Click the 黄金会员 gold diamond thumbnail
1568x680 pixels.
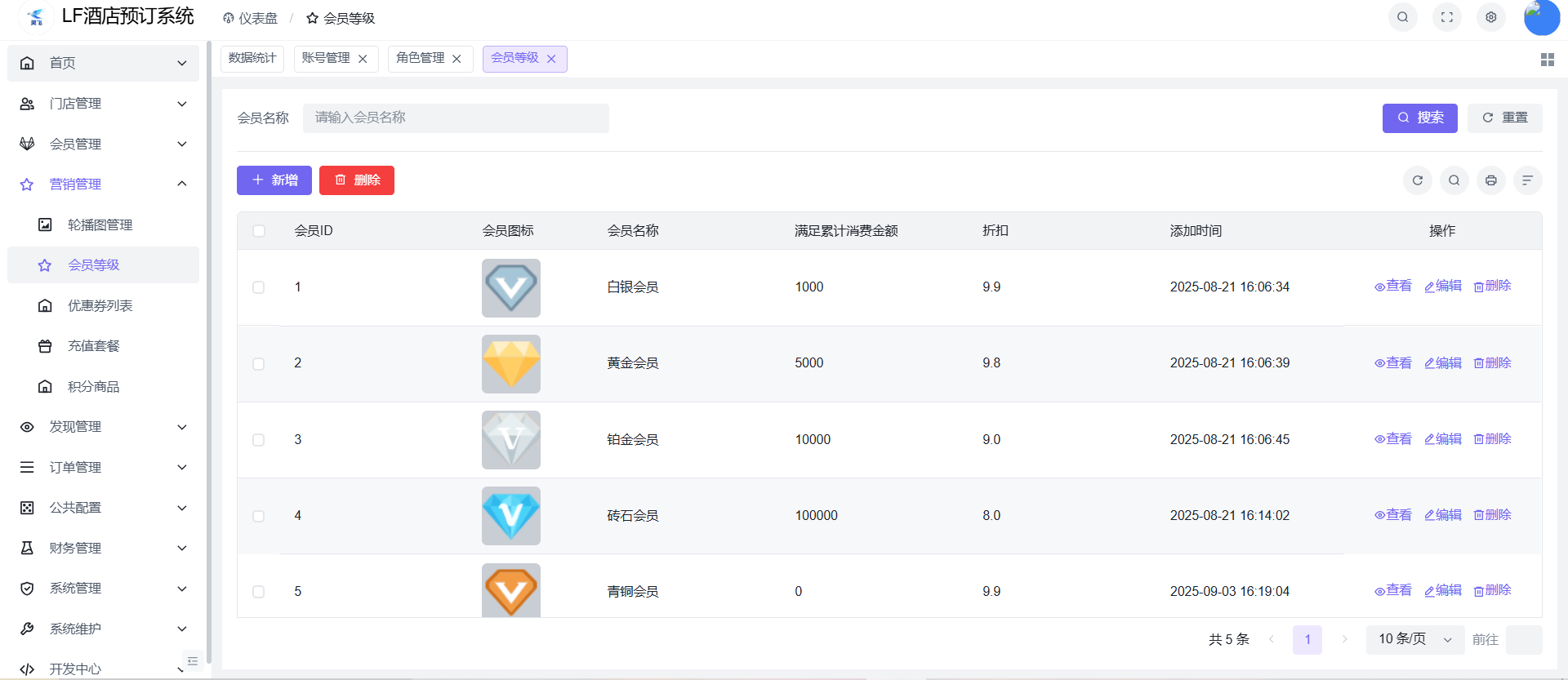(x=511, y=364)
